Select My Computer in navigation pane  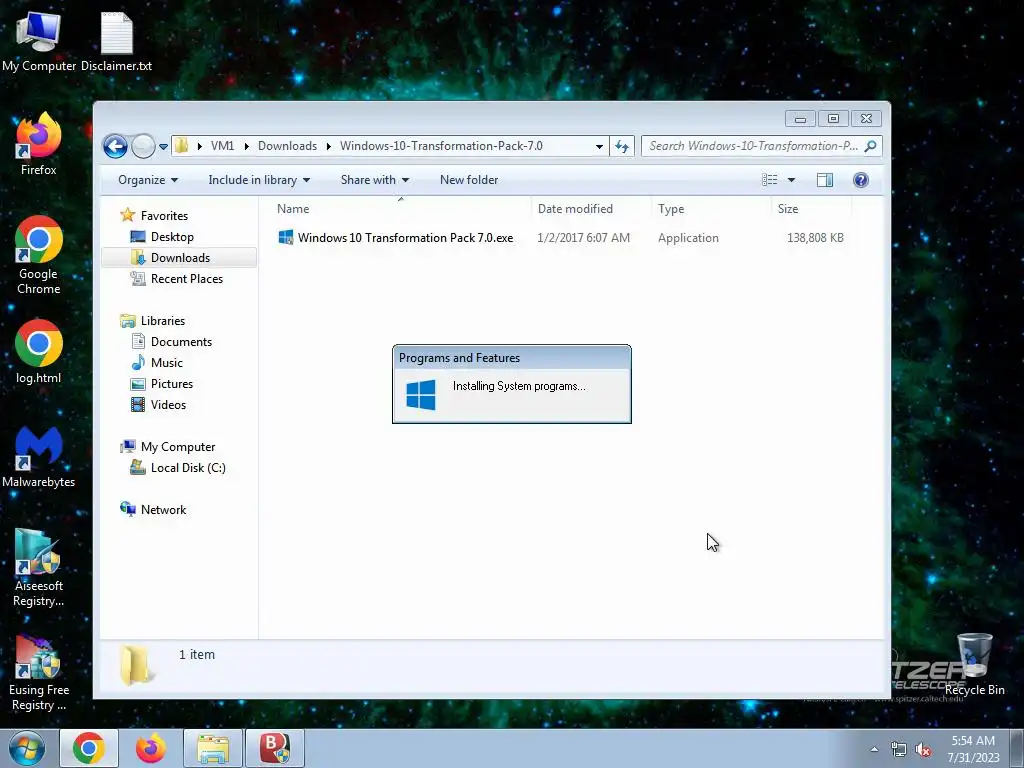pos(178,447)
